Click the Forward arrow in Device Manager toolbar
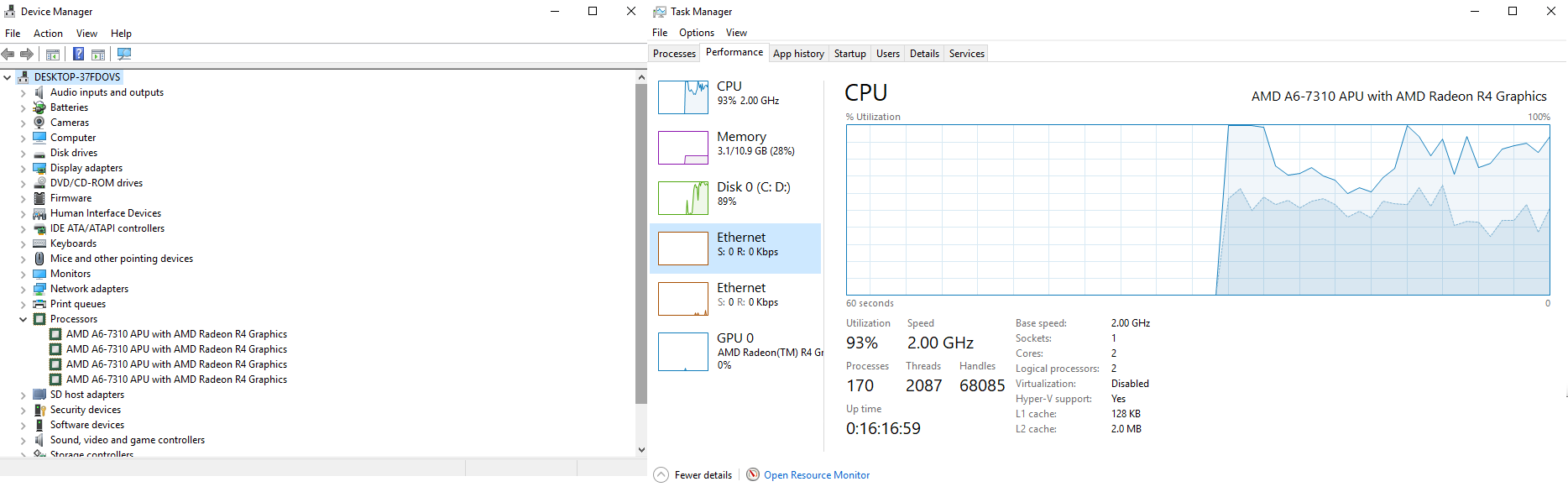Viewport: 1568px width, 492px height. click(x=27, y=54)
